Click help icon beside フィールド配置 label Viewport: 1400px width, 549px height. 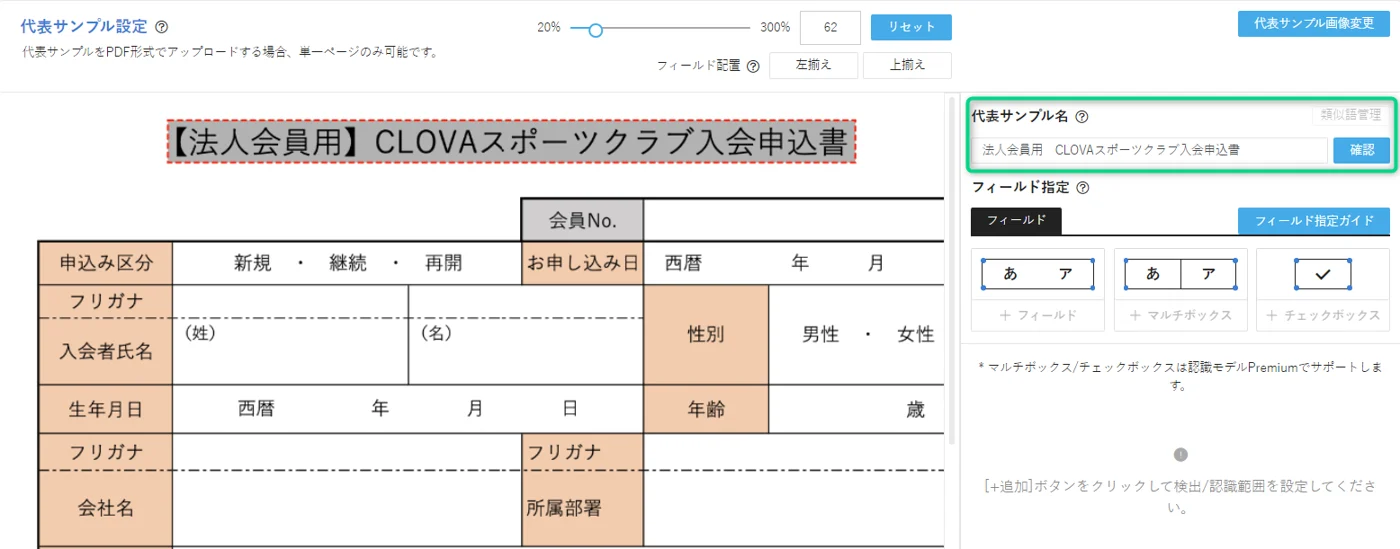pyautogui.click(x=753, y=66)
